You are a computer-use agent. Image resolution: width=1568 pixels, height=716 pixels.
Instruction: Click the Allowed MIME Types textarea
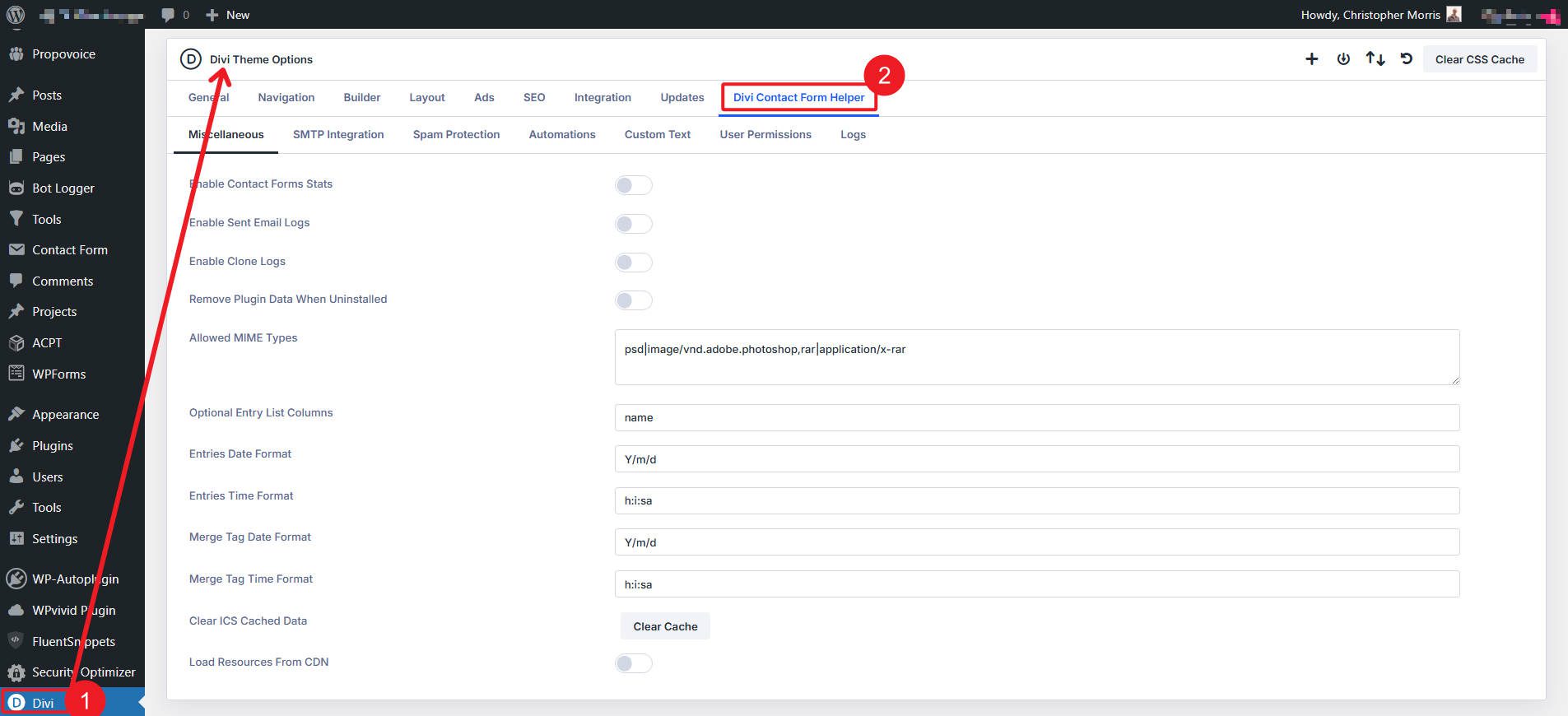point(1037,357)
